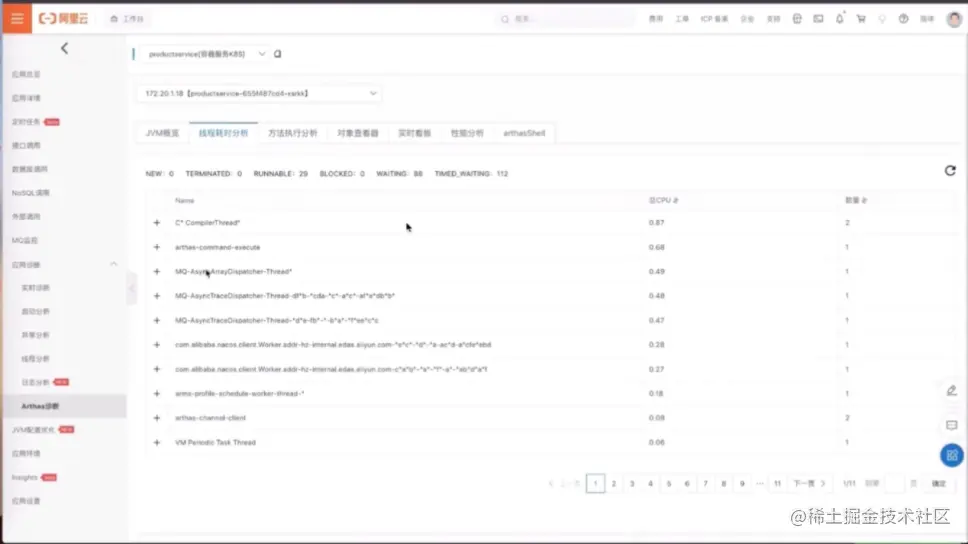Refresh the thread list table
Screen dimensions: 968x544
click(950, 170)
